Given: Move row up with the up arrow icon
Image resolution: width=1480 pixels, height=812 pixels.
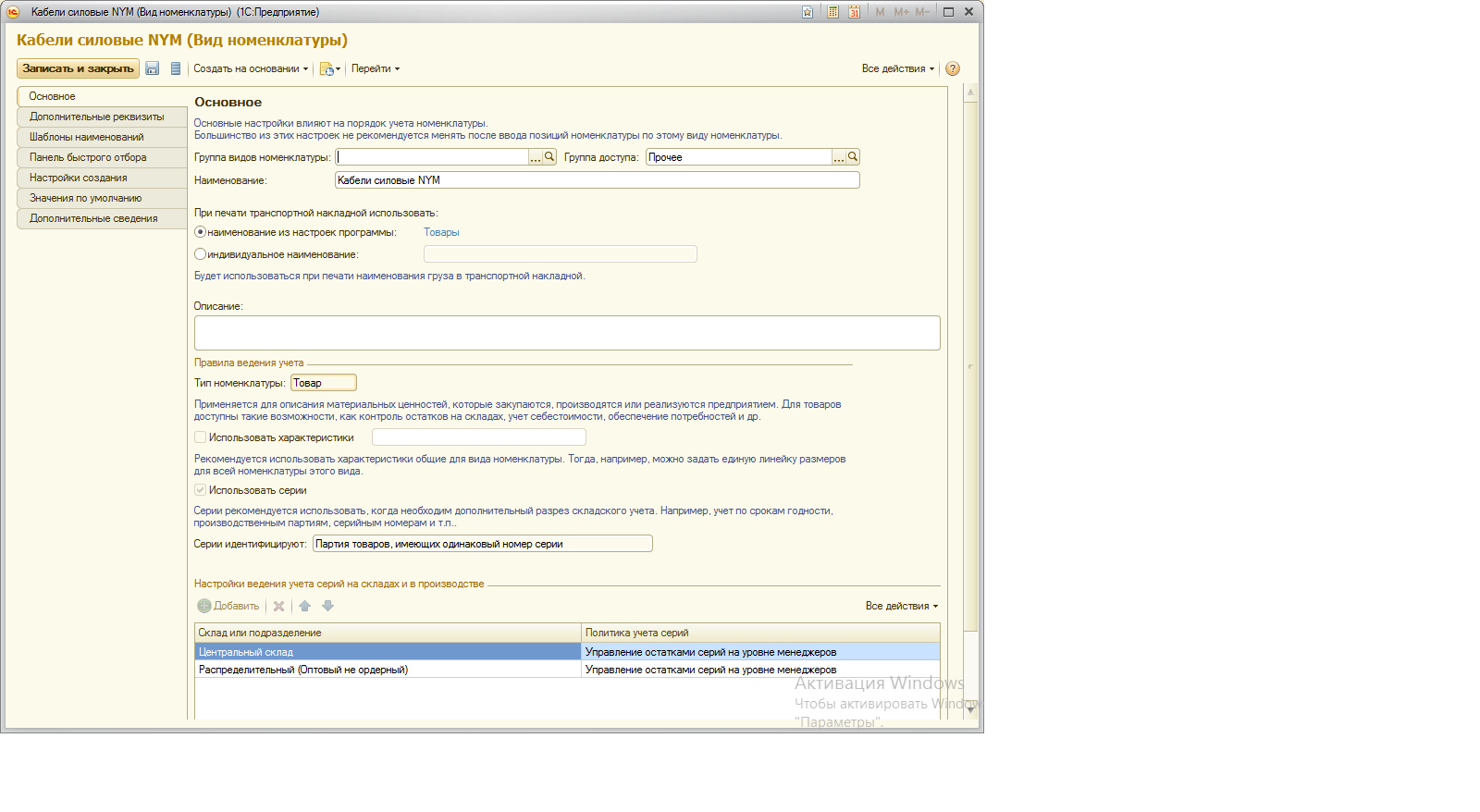Looking at the screenshot, I should [304, 606].
